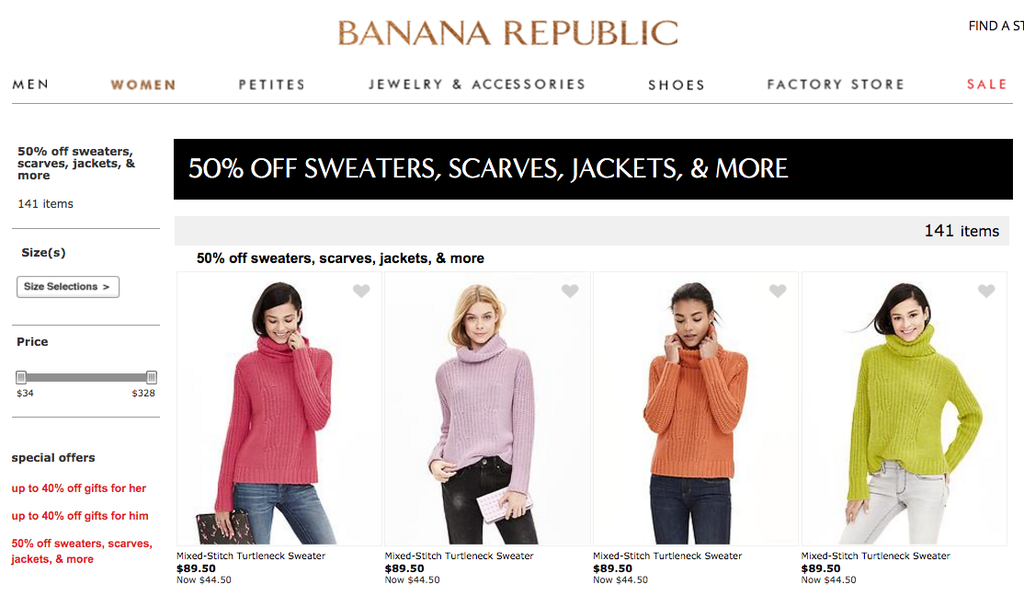This screenshot has width=1024, height=596.
Task: Open red 50% off sweaters special offer link
Action: coord(82,551)
